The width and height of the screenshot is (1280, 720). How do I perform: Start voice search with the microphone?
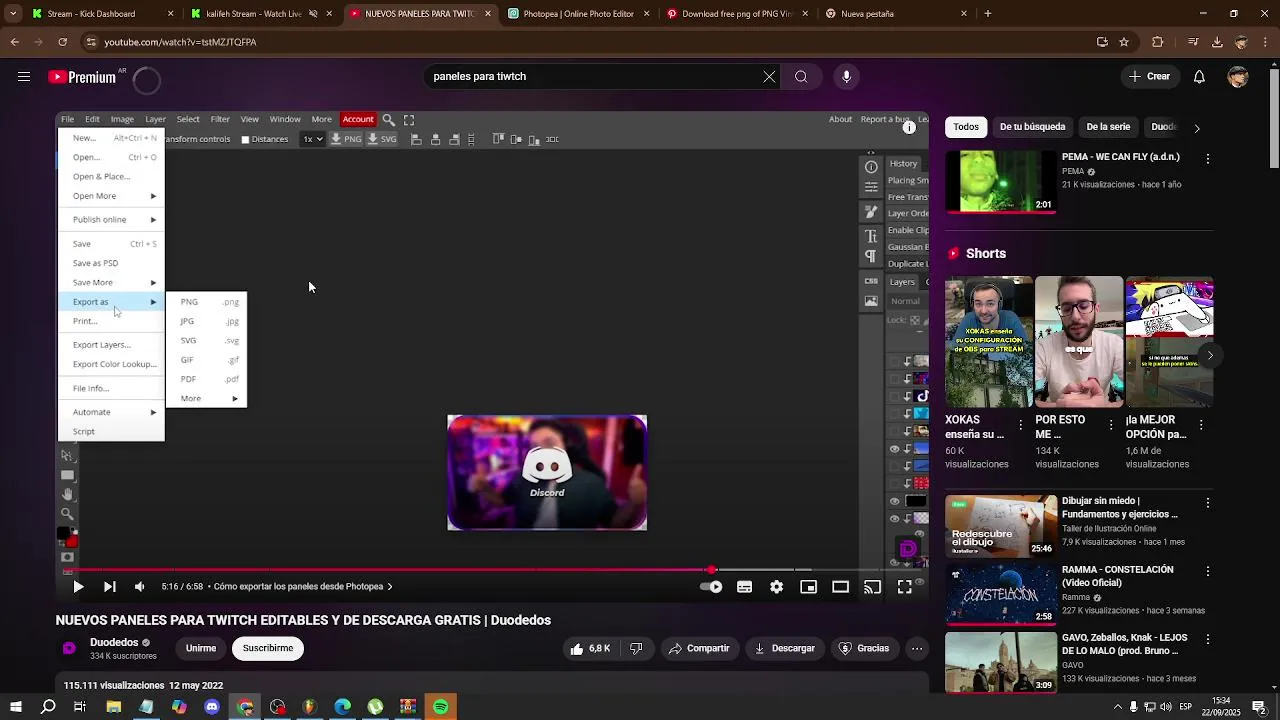pos(847,77)
